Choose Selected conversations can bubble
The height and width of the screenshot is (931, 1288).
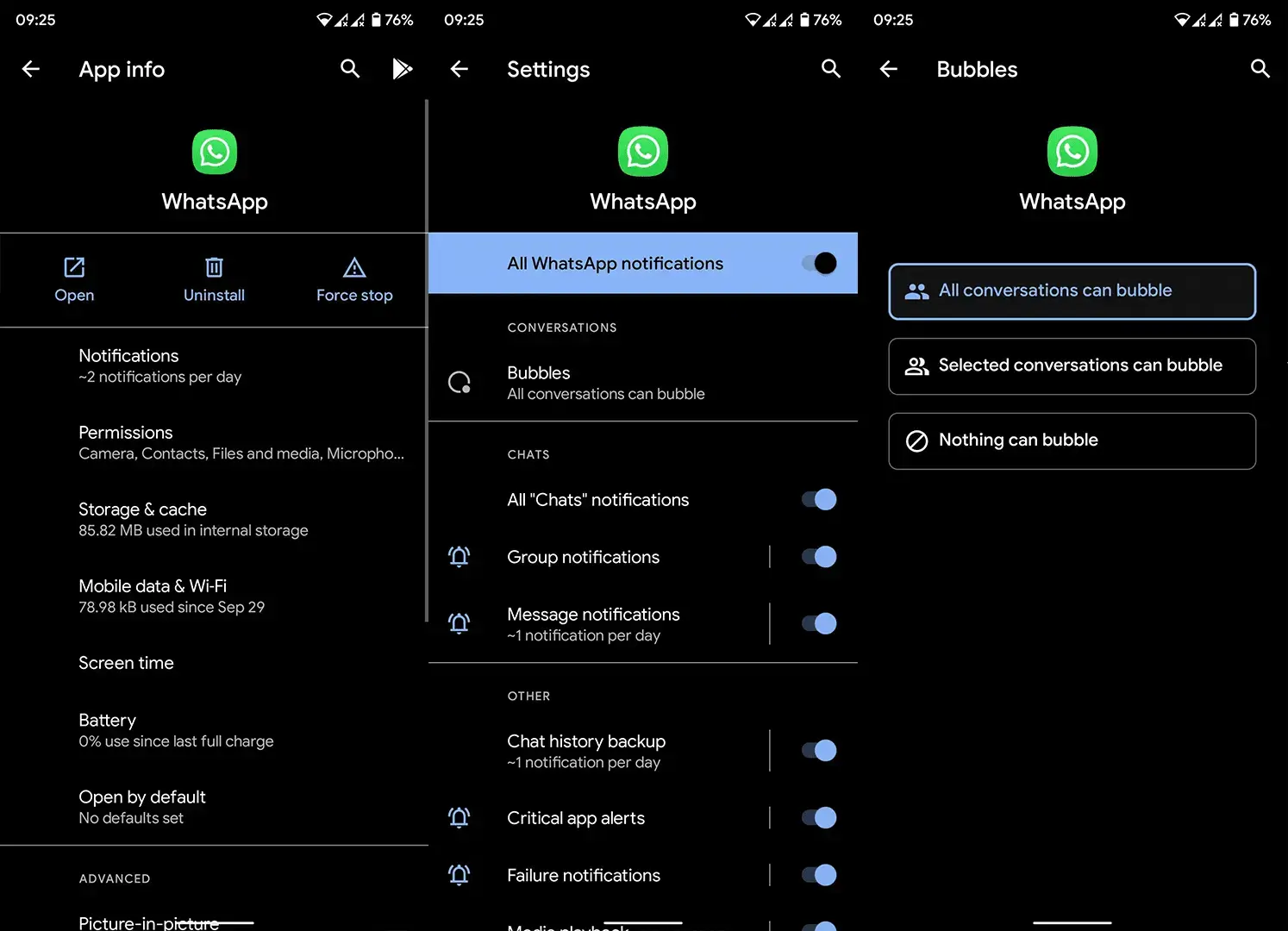point(1072,366)
